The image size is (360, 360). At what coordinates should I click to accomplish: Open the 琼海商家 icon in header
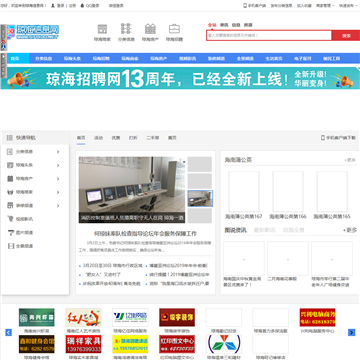click(102, 29)
